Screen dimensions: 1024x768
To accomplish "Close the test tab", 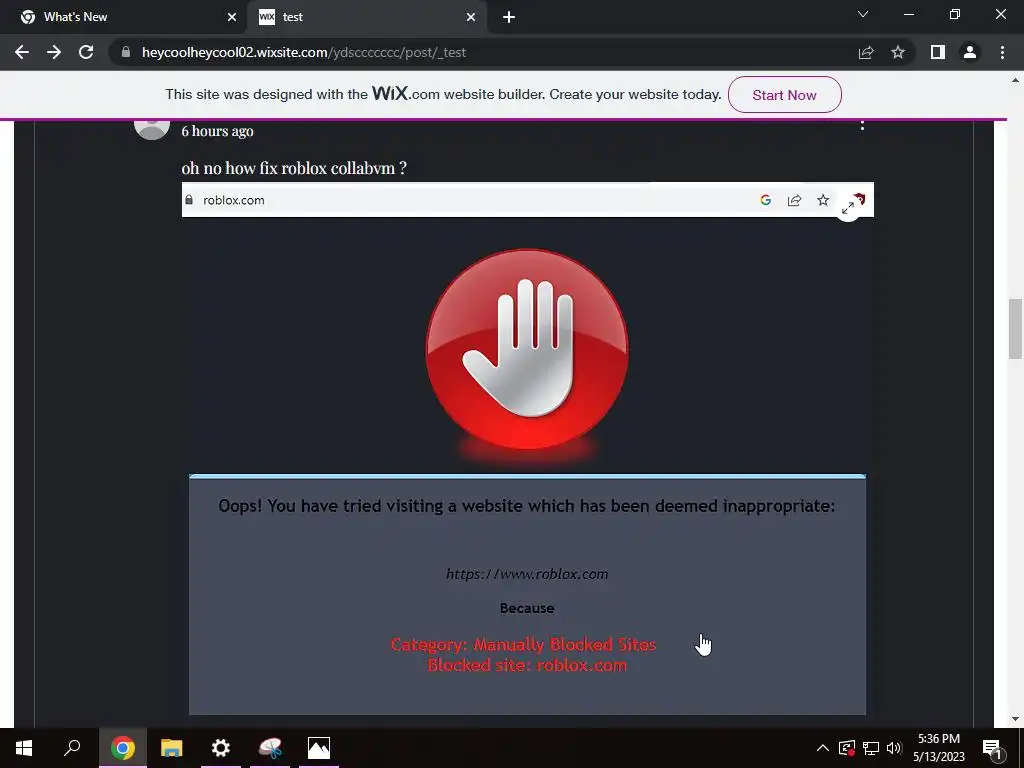I will (x=471, y=17).
